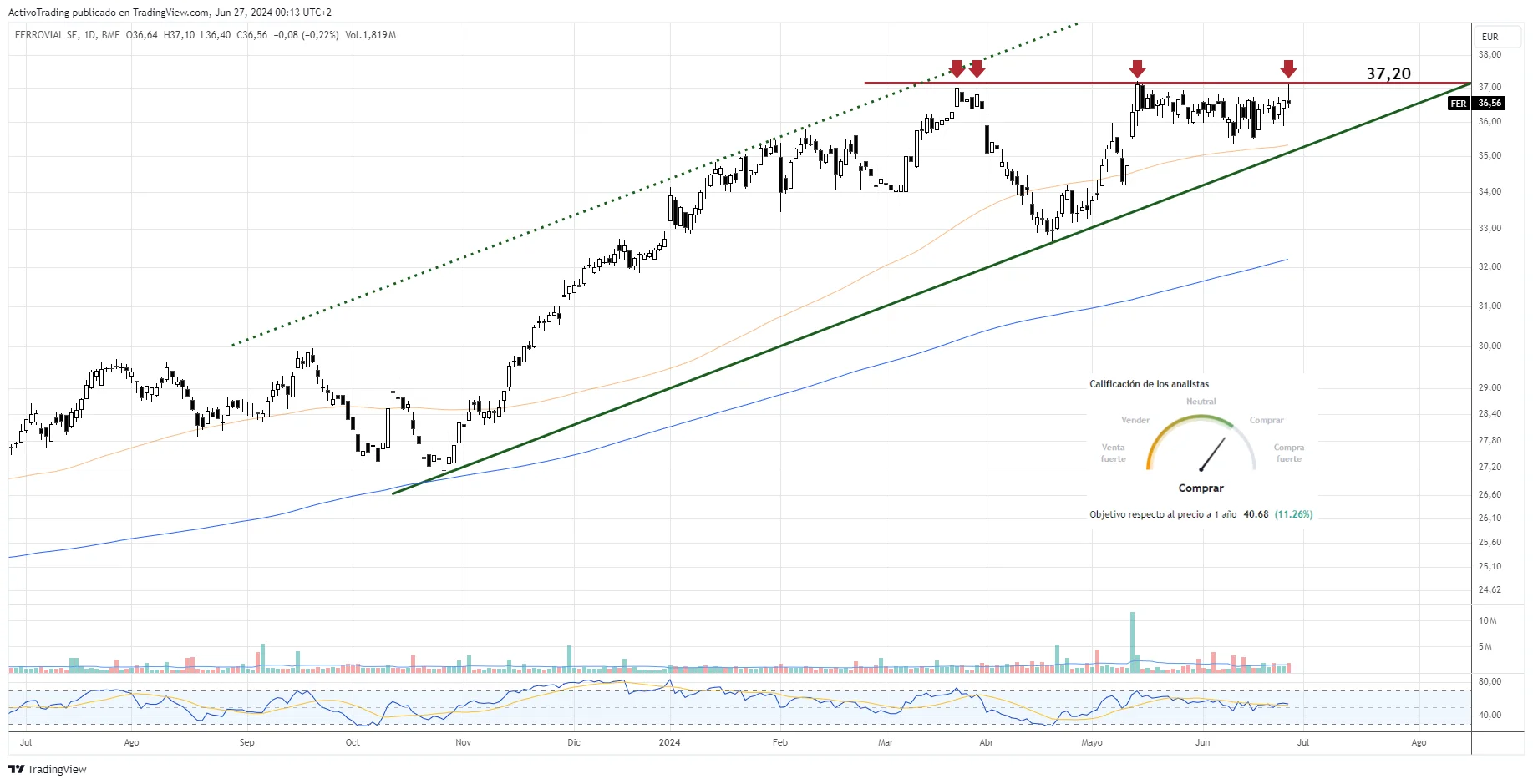Click the 30,00 price axis label
The image size is (1533, 784).
pos(1490,346)
